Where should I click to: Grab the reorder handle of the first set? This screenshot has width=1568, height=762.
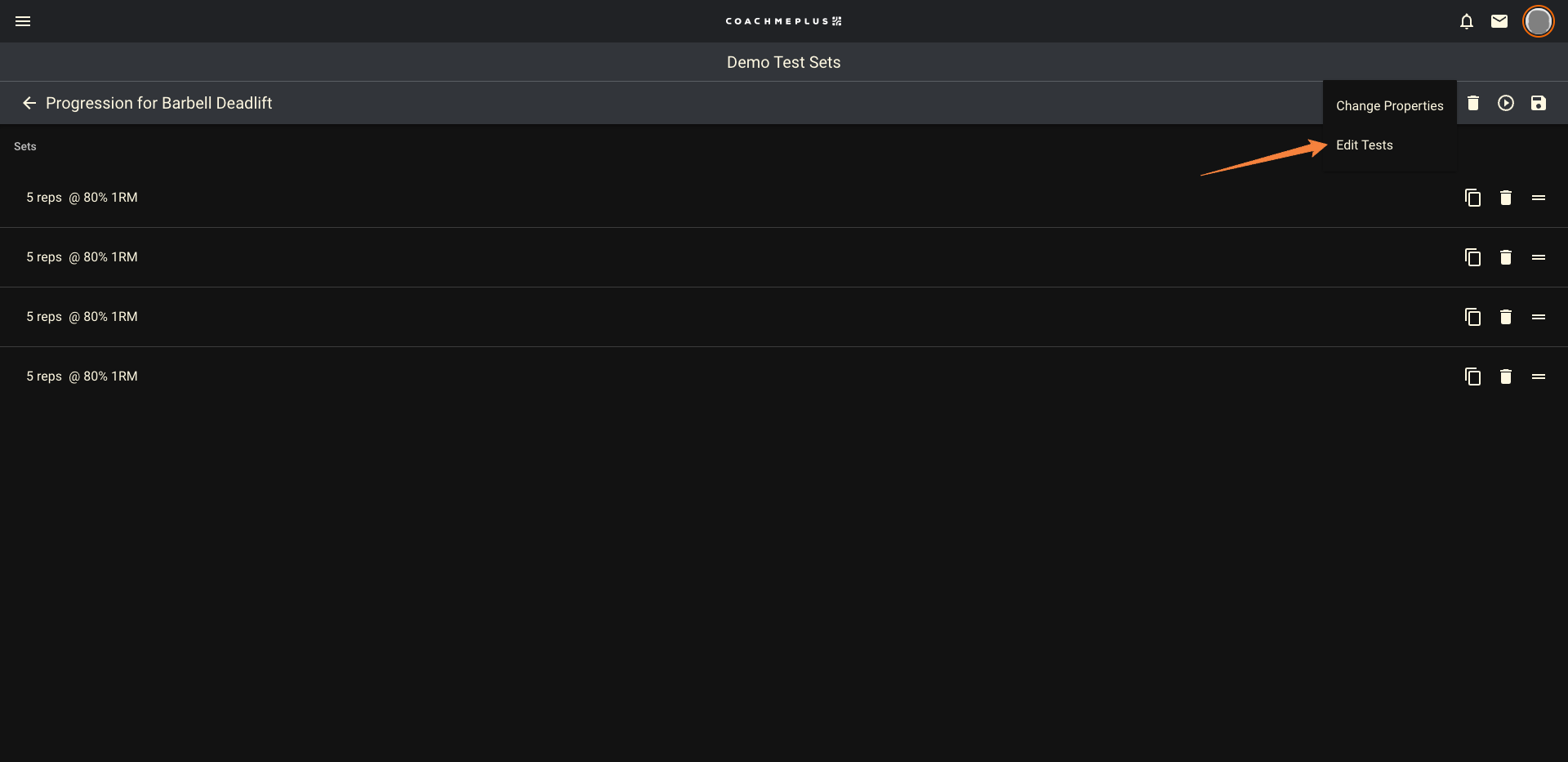(x=1539, y=198)
